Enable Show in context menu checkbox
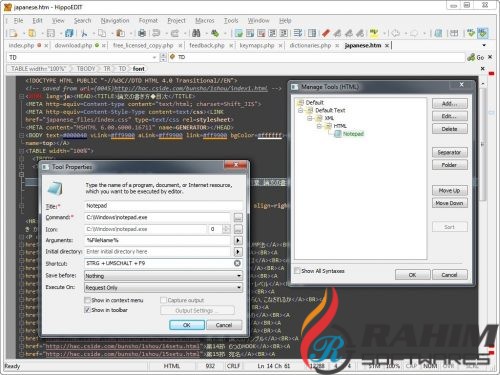Screen dimensions: 500x375 pyautogui.click(x=88, y=300)
